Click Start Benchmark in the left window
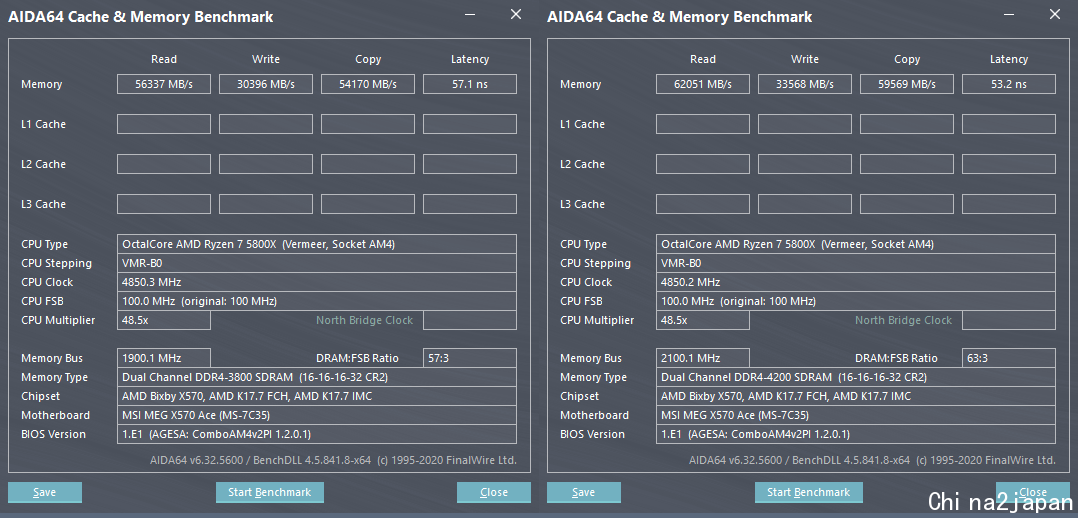Screen dimensions: 1078x518 coord(270,493)
